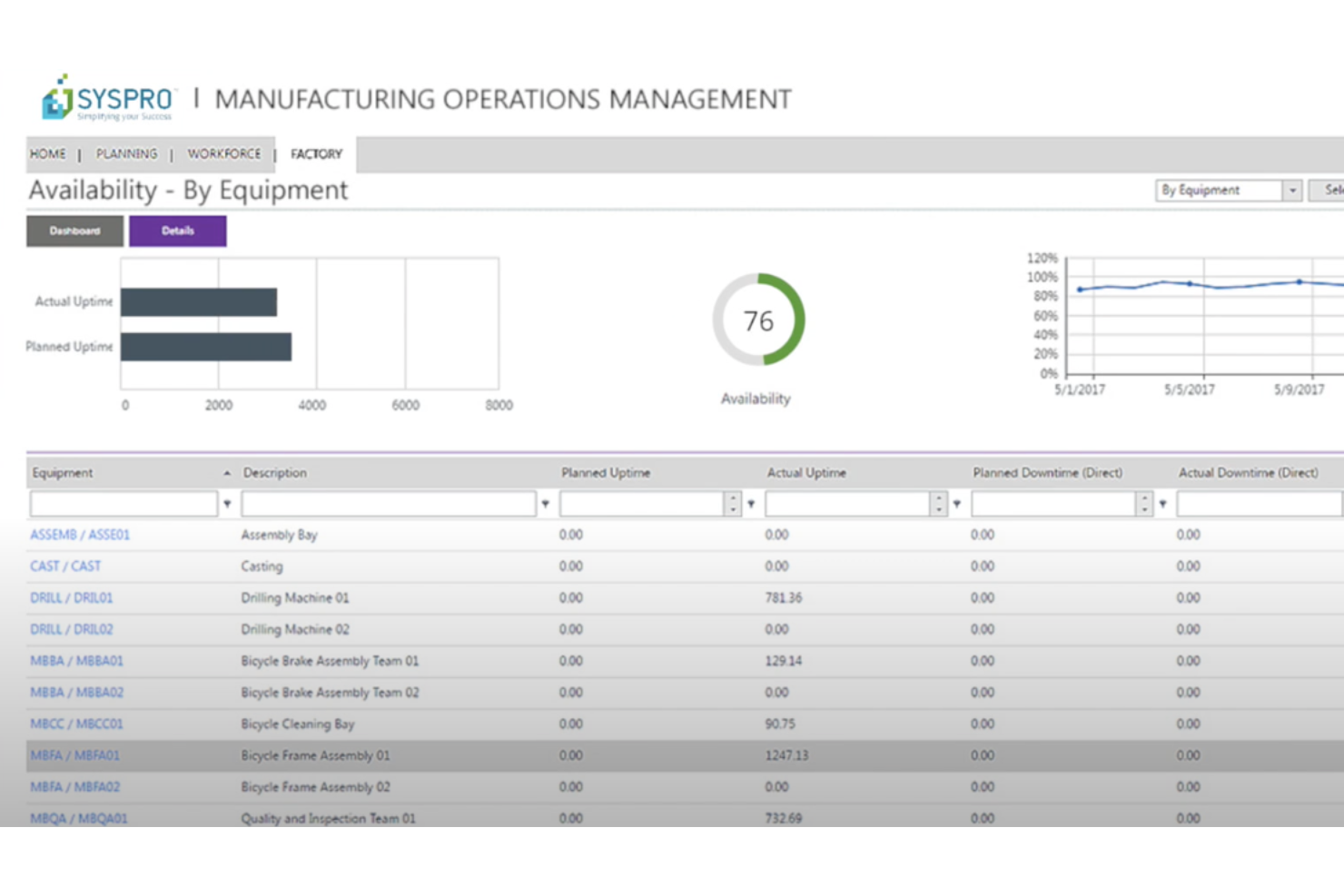Image resolution: width=1344 pixels, height=896 pixels.
Task: Open the CAST / CAST equipment link
Action: pos(65,566)
